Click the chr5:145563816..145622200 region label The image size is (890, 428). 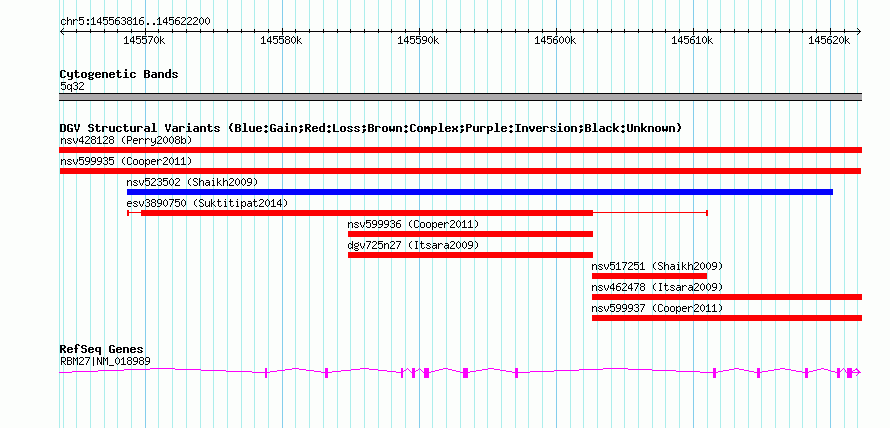click(x=135, y=22)
